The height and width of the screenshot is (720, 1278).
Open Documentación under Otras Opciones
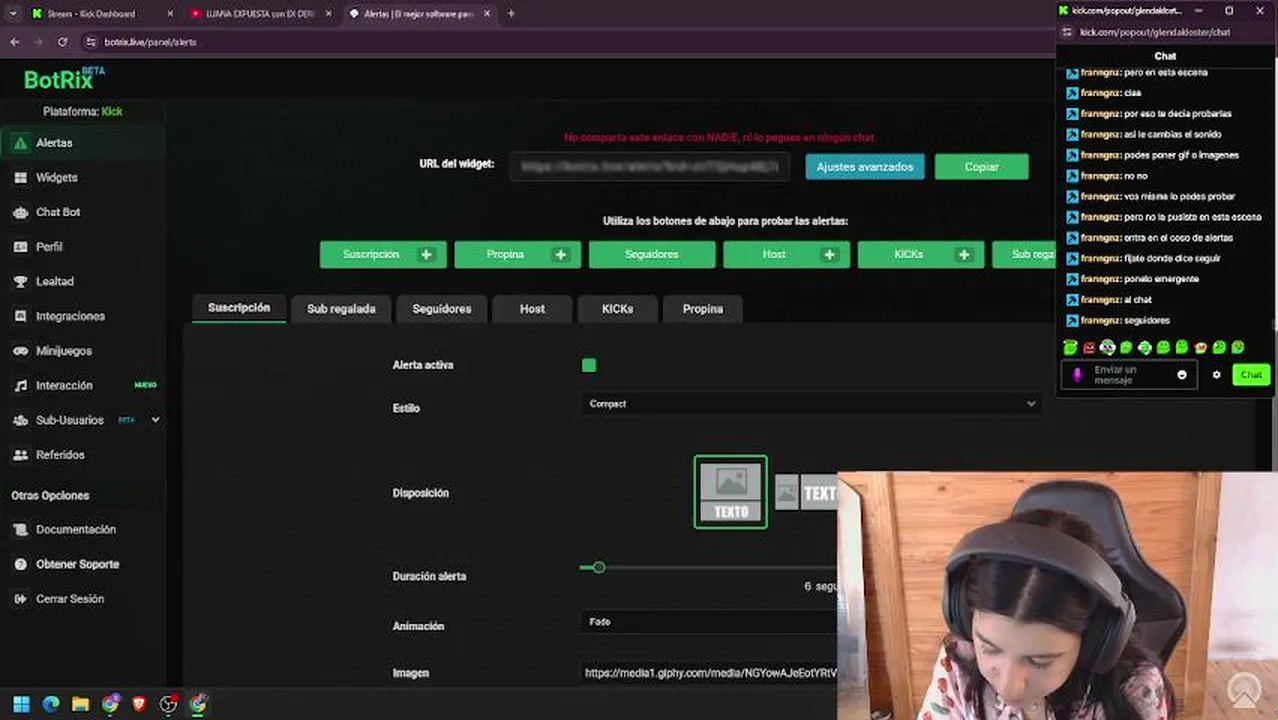tap(76, 530)
